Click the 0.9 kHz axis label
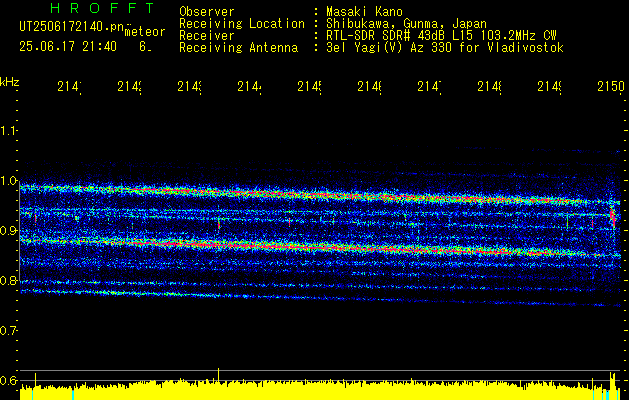This screenshot has width=629, height=400. click(8, 231)
